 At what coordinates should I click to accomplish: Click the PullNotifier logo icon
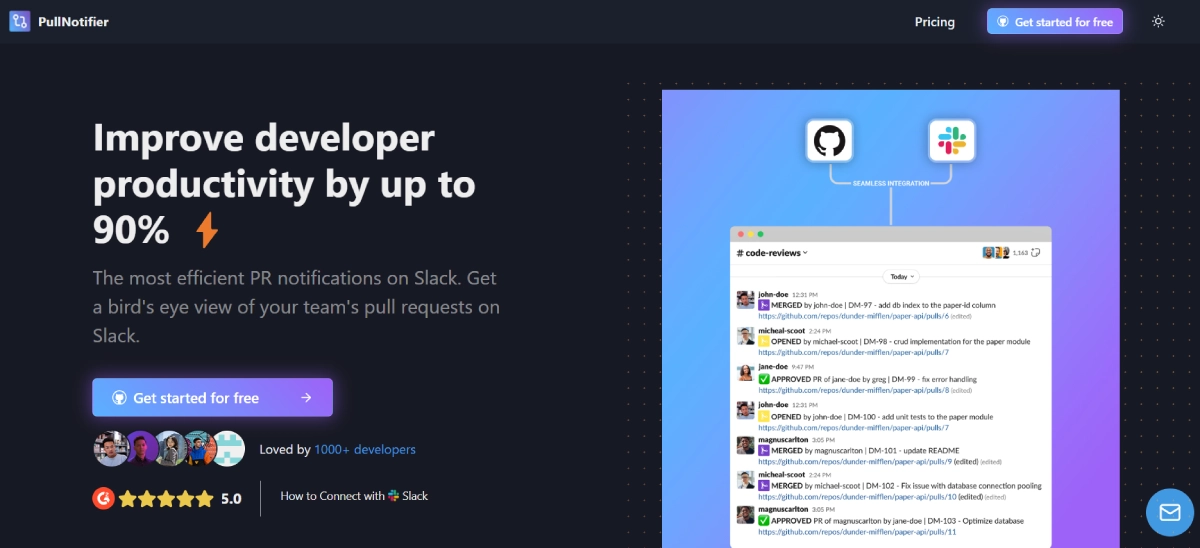pos(20,21)
